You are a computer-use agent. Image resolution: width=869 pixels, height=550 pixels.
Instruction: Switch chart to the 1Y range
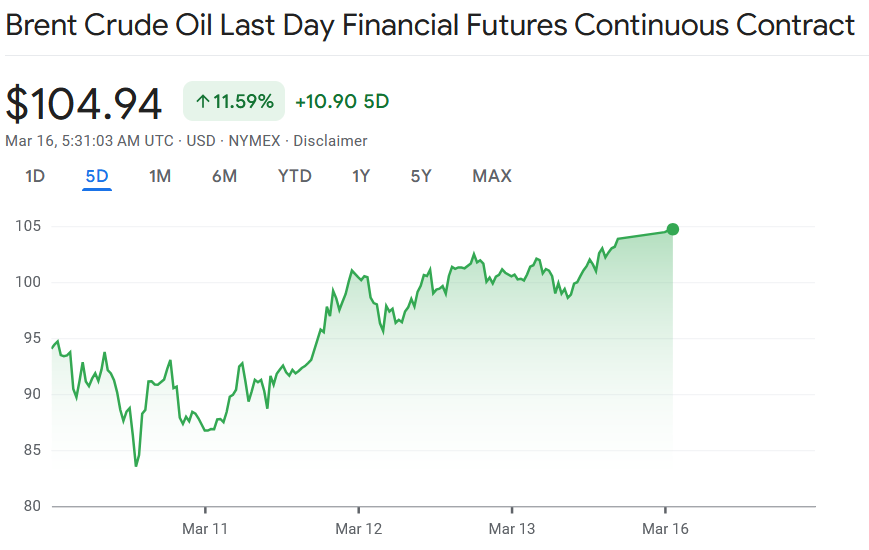pos(361,177)
